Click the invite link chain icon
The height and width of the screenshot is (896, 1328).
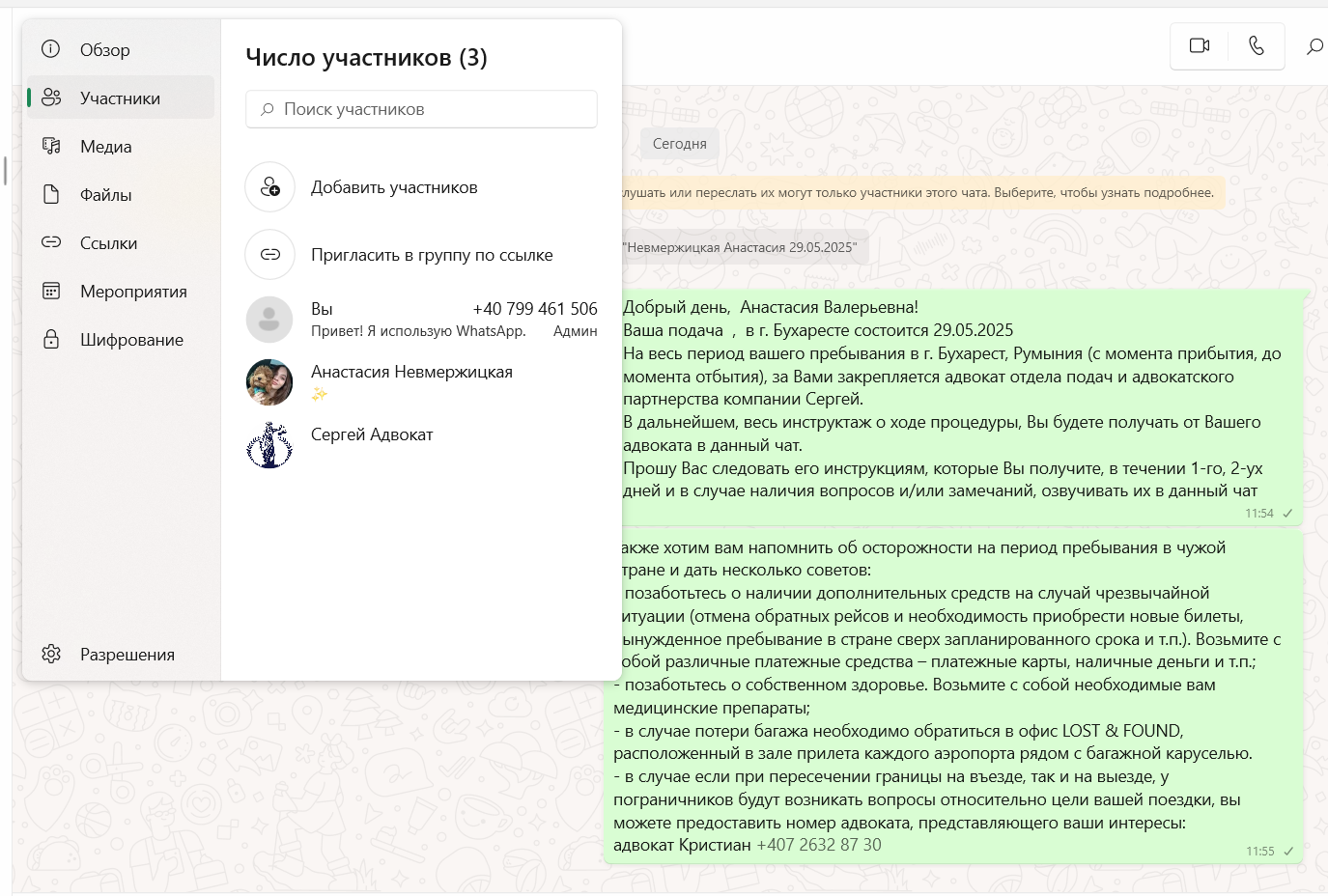[270, 254]
